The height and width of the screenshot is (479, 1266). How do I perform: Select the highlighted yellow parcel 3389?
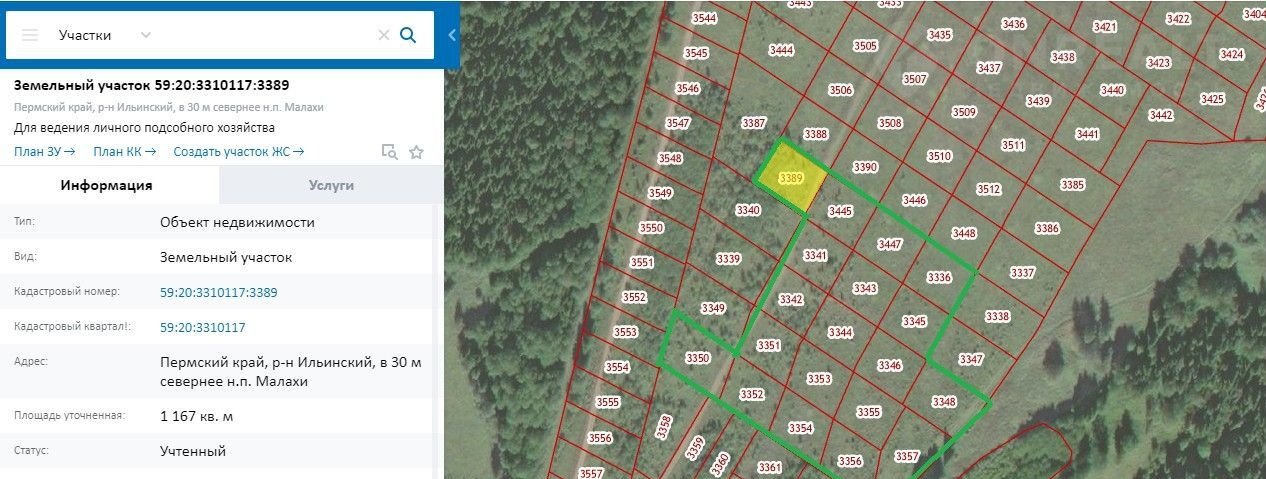click(791, 178)
